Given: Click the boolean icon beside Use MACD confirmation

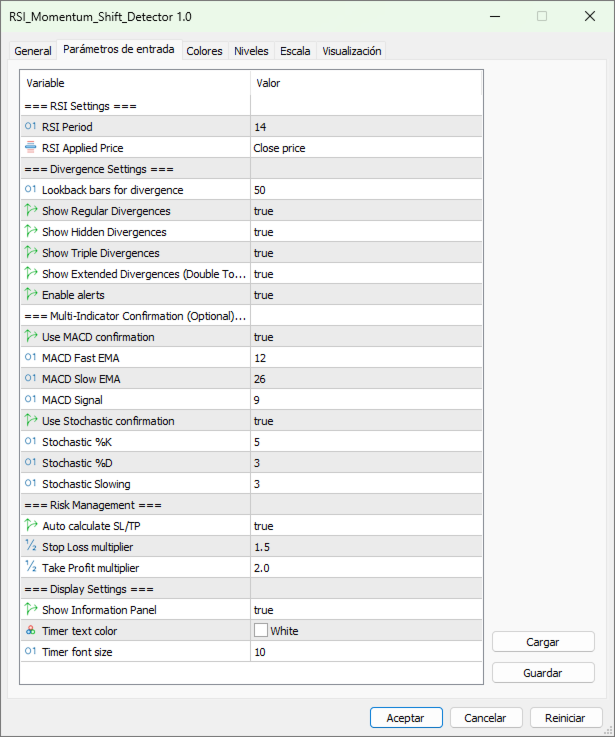Looking at the screenshot, I should tap(31, 336).
